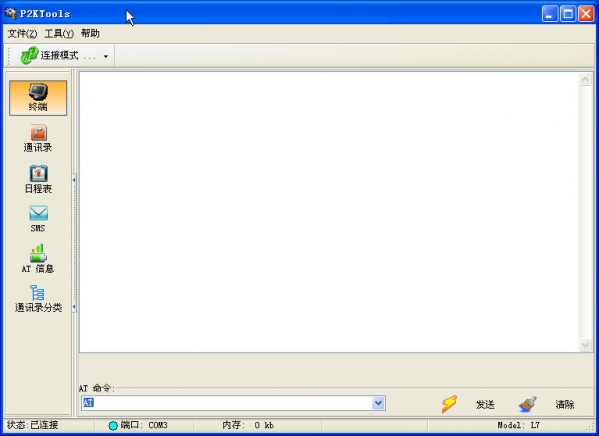This screenshot has width=599, height=436.
Task: Minimize the P2KTools window
Action: (550, 14)
